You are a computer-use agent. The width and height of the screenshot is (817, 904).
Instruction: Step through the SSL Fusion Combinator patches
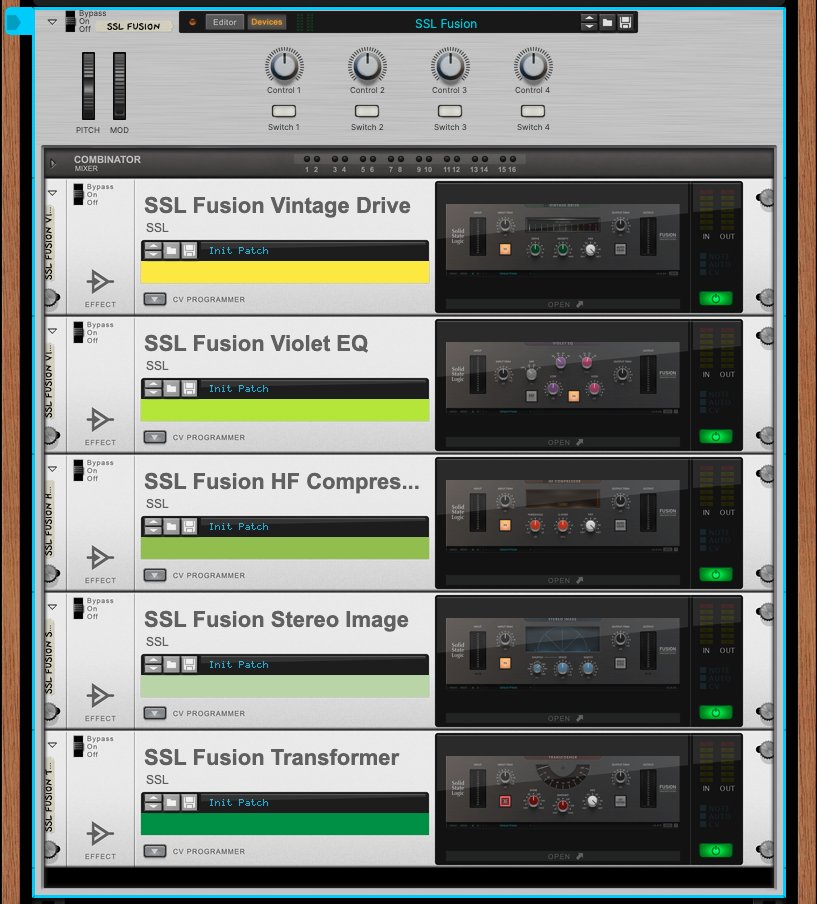589,22
